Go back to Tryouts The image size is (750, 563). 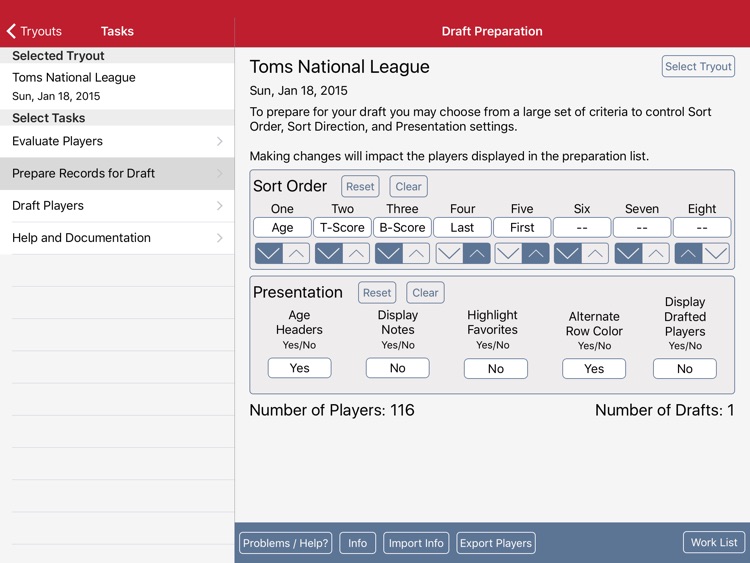tap(34, 31)
